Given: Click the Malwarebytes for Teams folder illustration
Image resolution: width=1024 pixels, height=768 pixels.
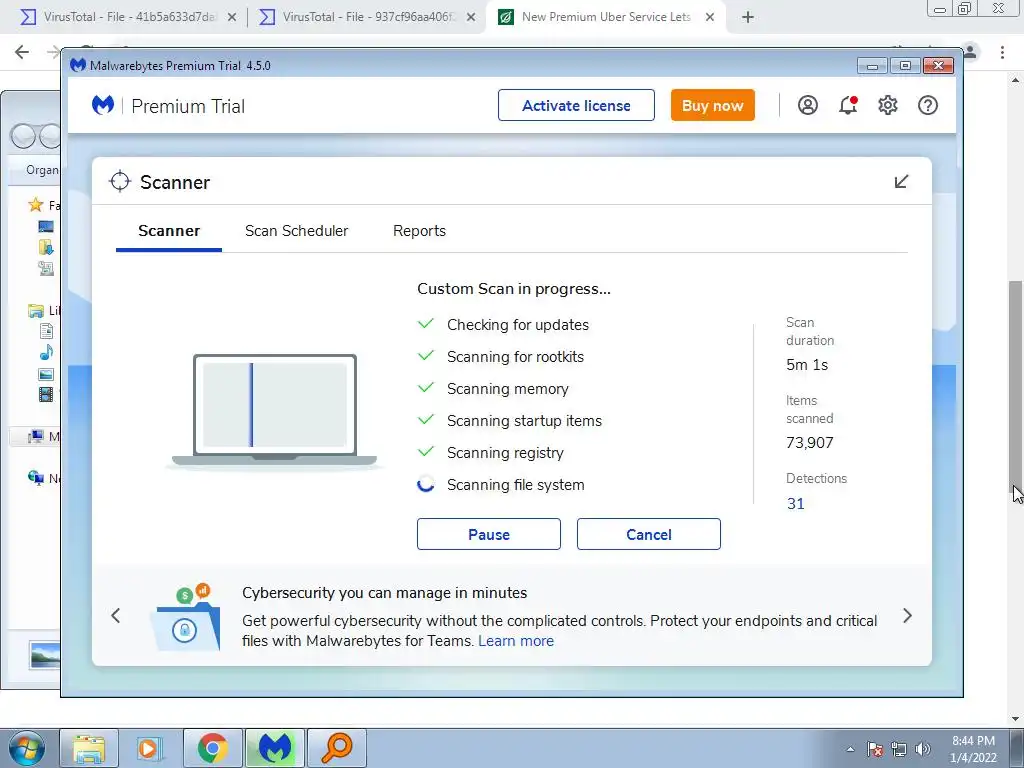Looking at the screenshot, I should [x=185, y=617].
